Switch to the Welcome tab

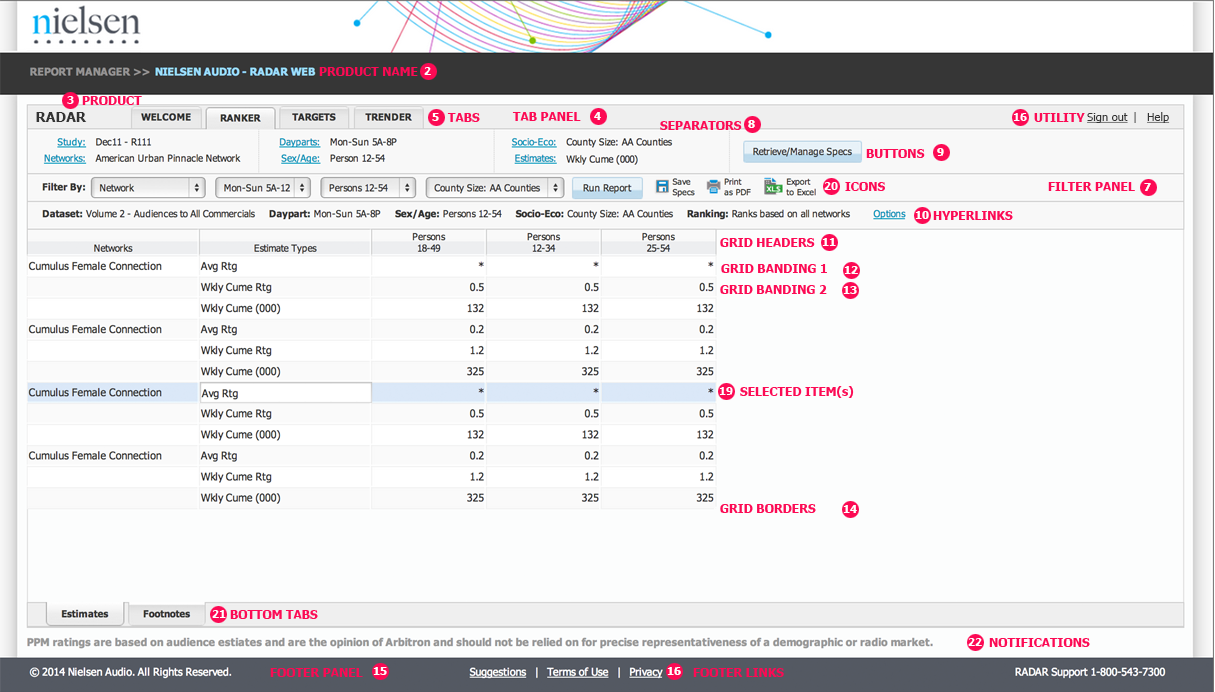(166, 118)
